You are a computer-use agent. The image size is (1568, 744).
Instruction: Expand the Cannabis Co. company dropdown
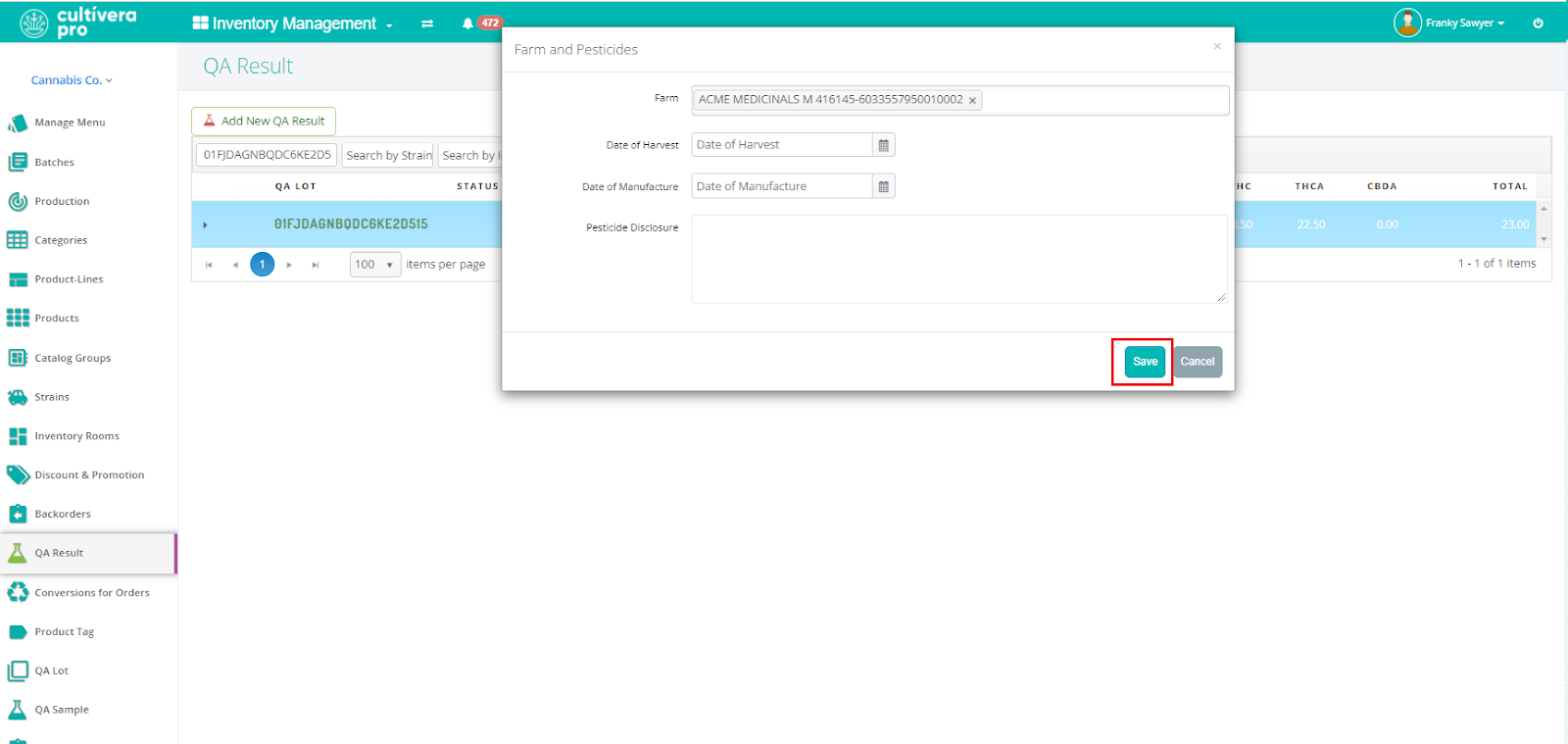click(x=72, y=80)
